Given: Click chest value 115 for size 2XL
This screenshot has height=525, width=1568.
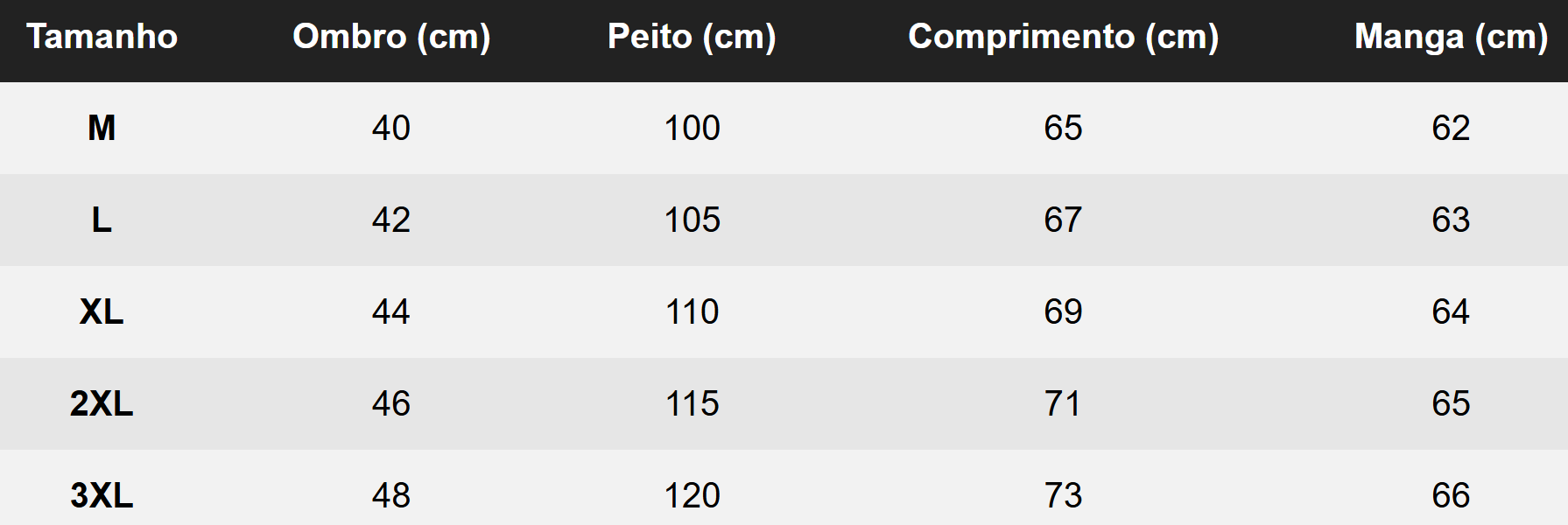Looking at the screenshot, I should click(692, 404).
